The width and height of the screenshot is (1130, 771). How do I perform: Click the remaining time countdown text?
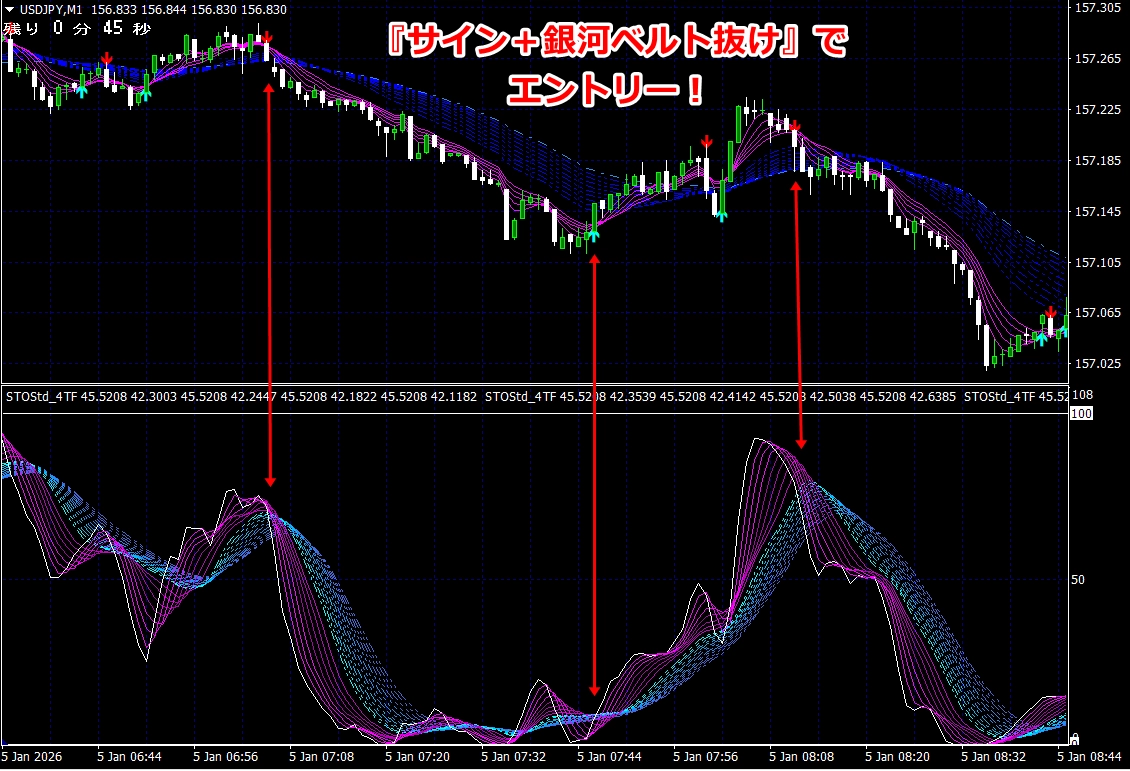78,28
